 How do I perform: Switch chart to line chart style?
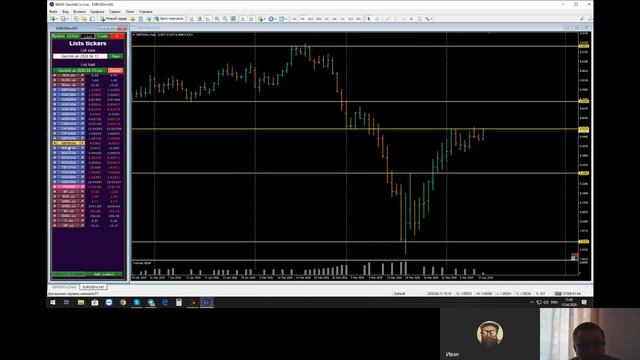pos(208,19)
